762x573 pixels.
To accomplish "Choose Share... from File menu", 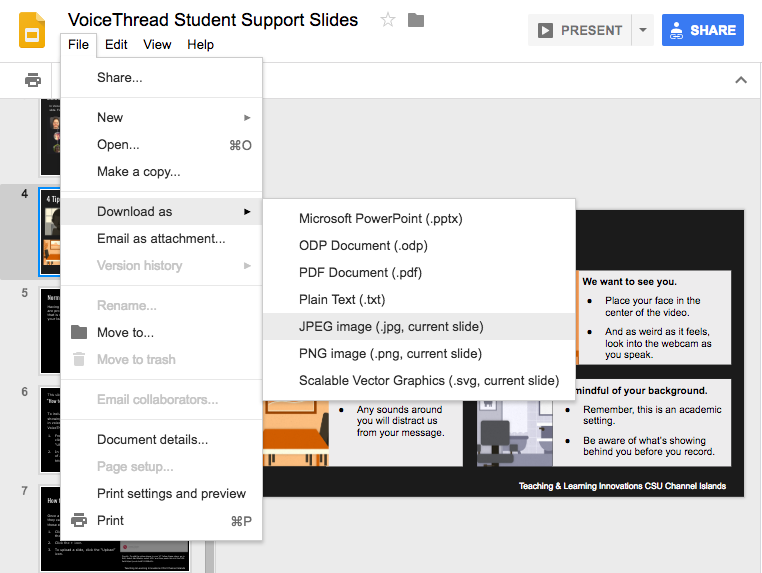I will [161, 78].
